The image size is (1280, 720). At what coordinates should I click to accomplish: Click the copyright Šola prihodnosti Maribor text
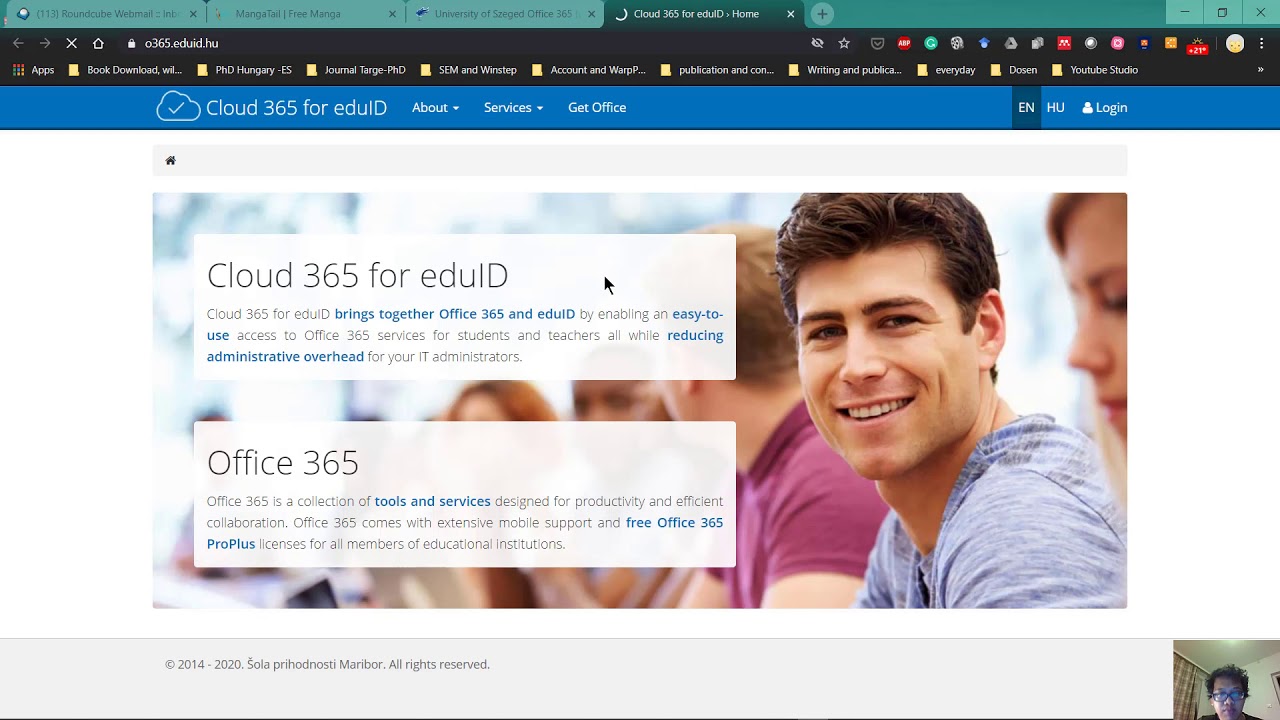tap(327, 664)
